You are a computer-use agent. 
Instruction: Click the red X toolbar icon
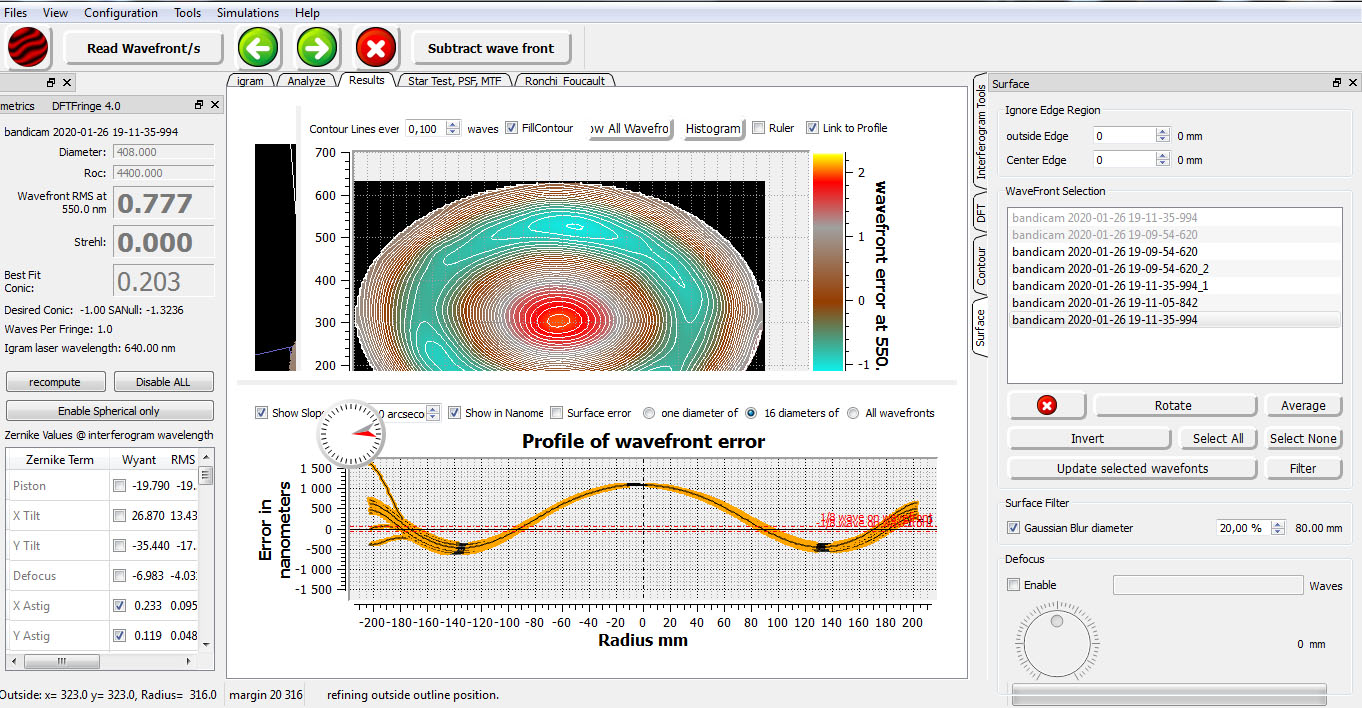tap(377, 48)
